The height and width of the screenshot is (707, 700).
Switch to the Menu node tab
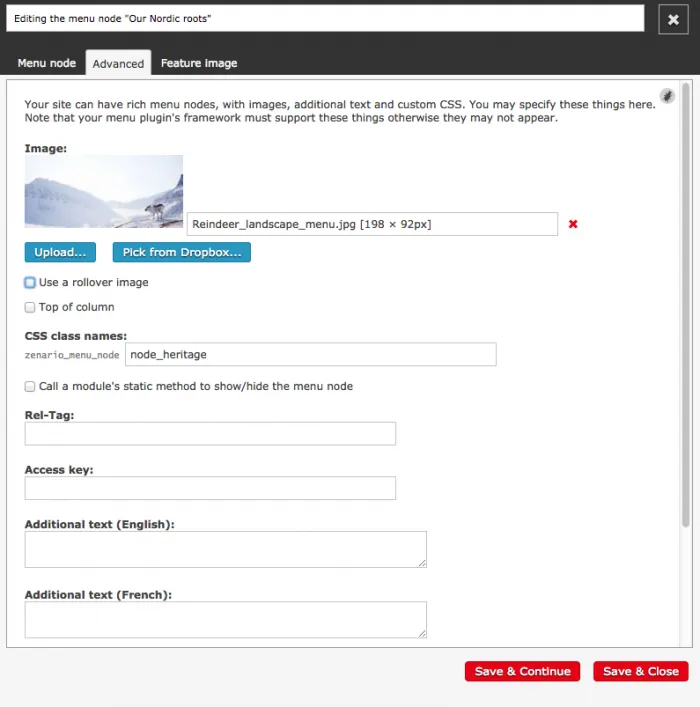coord(47,63)
